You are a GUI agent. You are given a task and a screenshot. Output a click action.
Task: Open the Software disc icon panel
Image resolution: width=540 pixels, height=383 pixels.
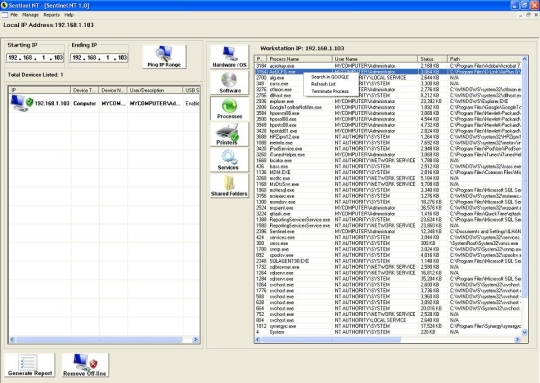tap(229, 83)
